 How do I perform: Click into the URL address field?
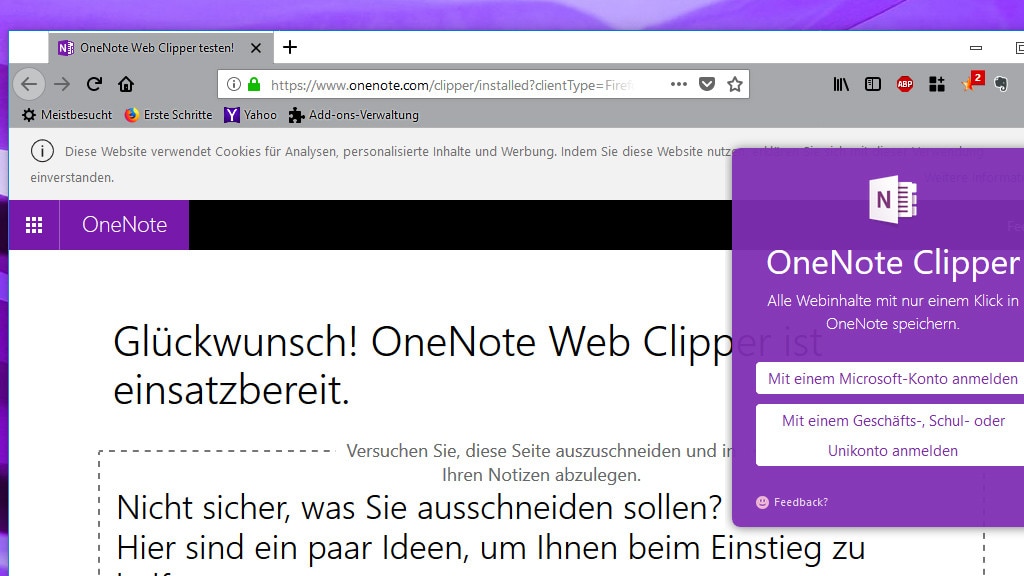(450, 85)
